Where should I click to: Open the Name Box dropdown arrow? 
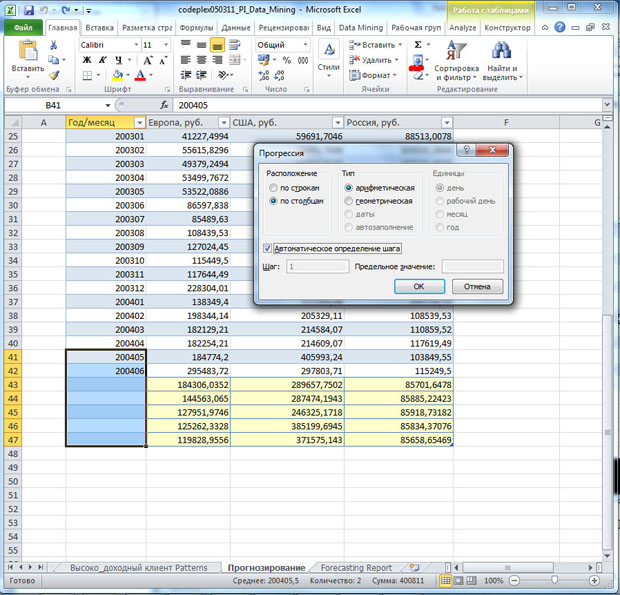[x=108, y=105]
